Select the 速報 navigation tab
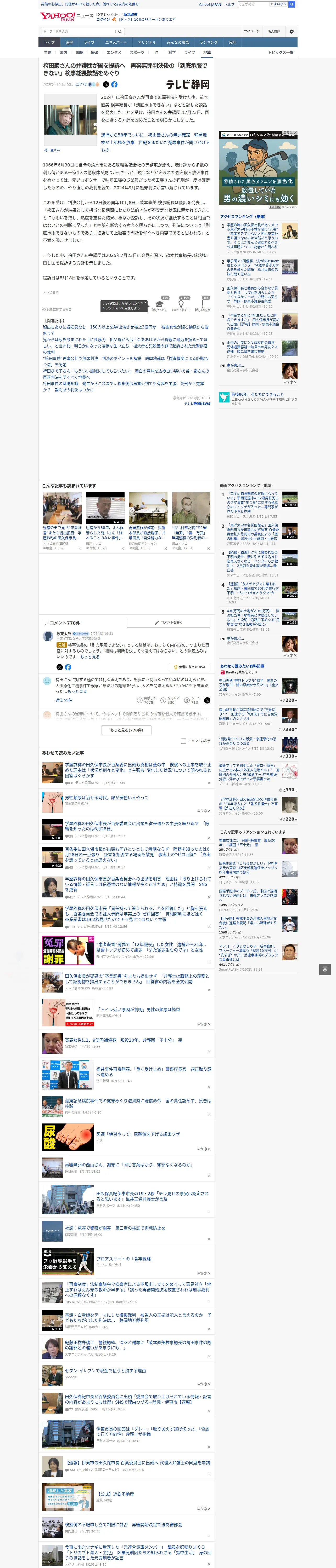Viewport: 336px width, 1568px height. 69,43
